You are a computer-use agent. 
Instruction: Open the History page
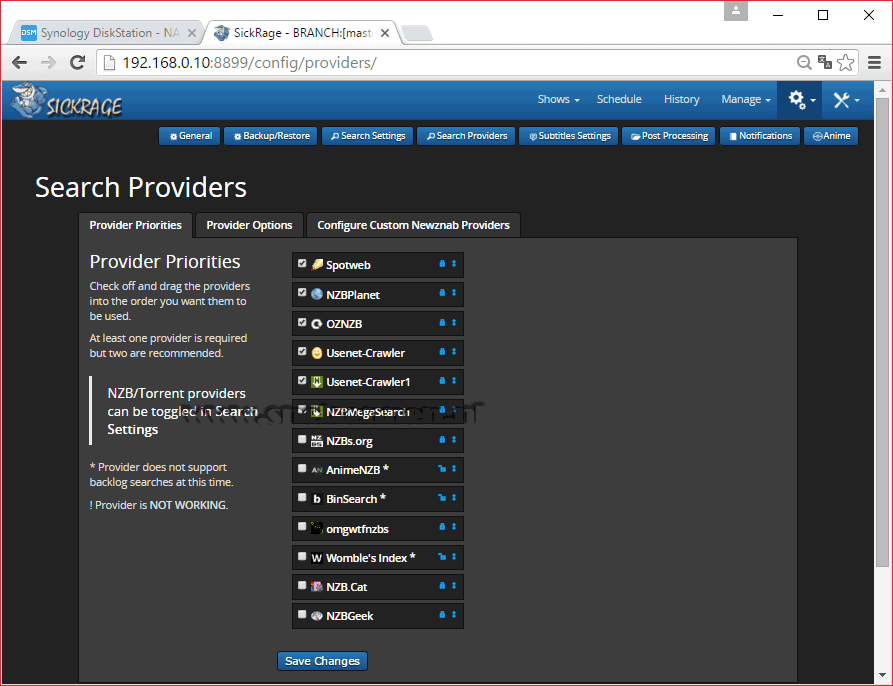(681, 99)
